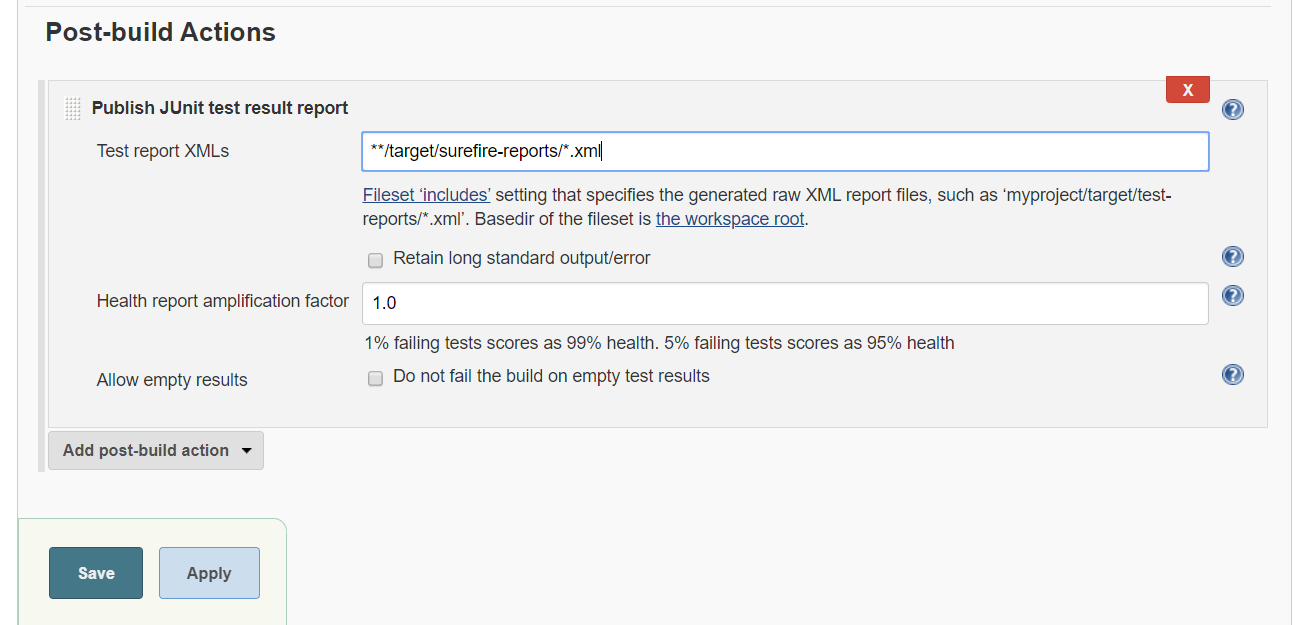Click the Health report amplification factor label
Image resolution: width=1309 pixels, height=625 pixels.
pyautogui.click(x=223, y=301)
